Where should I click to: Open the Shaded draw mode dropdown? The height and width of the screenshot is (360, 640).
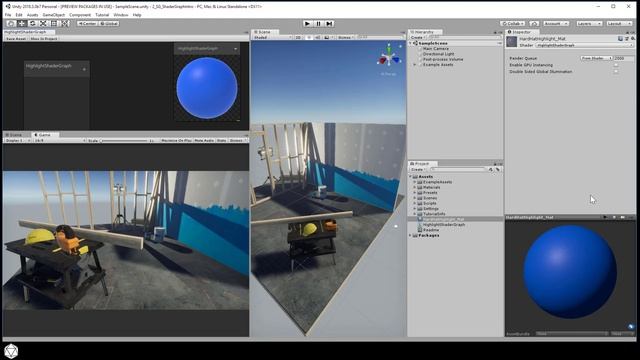click(x=272, y=38)
